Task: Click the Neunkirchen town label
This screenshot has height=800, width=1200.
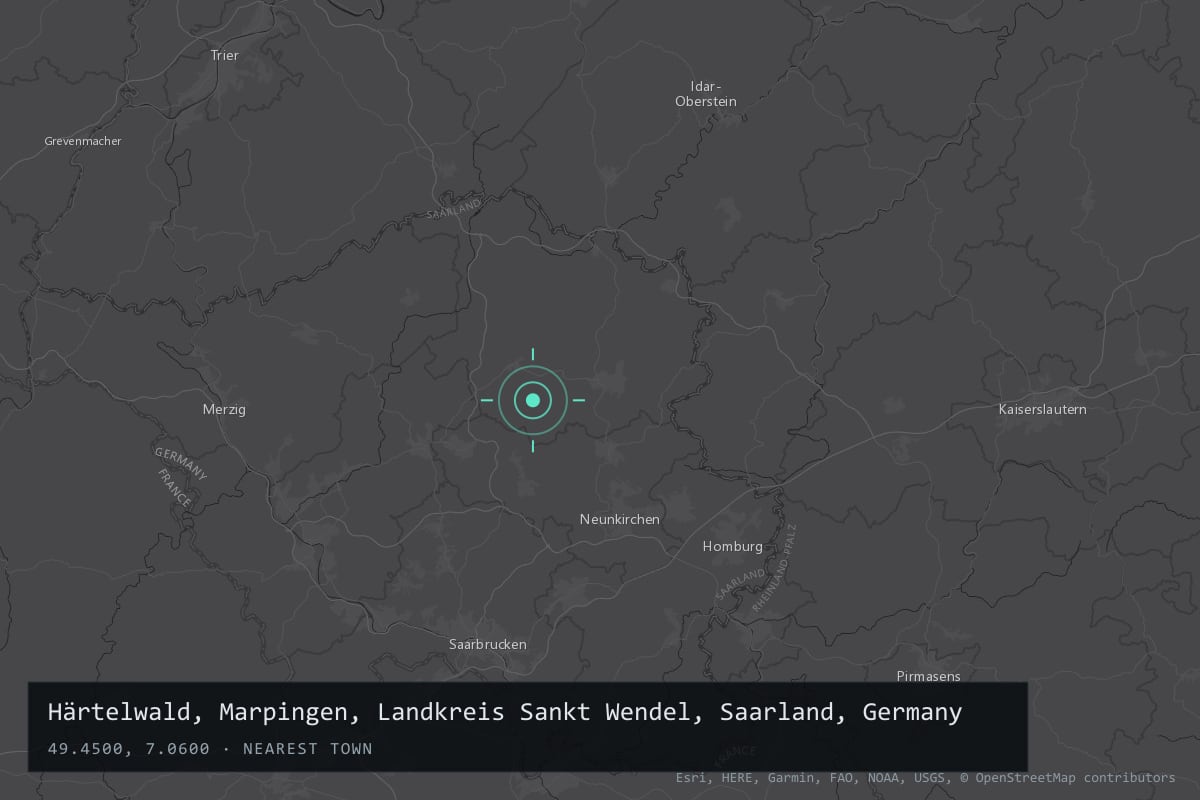Action: click(620, 519)
